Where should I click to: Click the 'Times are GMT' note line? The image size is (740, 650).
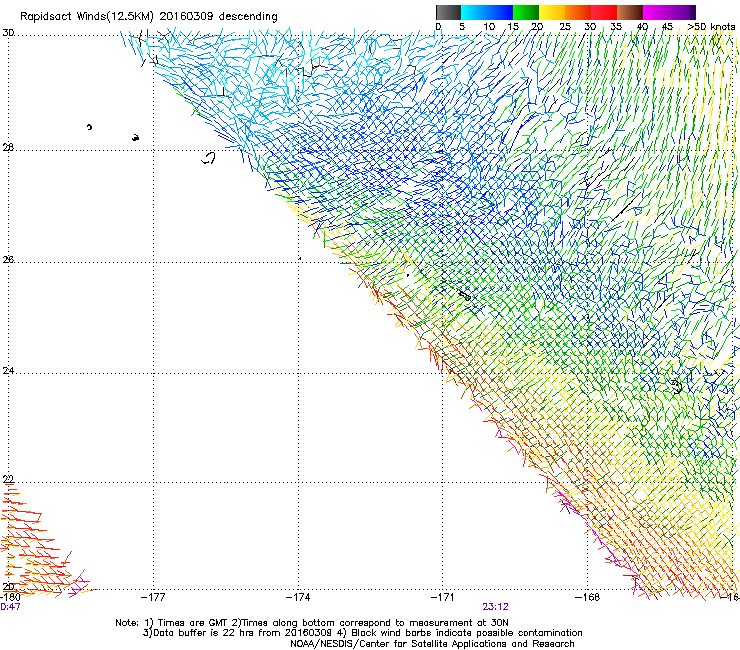312,623
